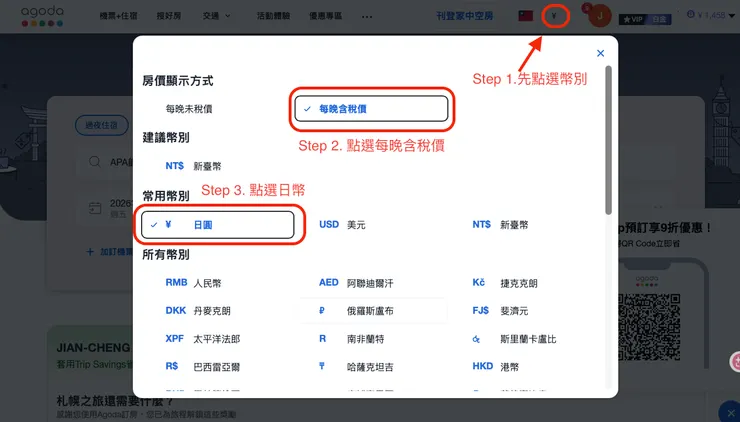Click the calendar date icon behind dialog
740x422 pixels.
95,208
